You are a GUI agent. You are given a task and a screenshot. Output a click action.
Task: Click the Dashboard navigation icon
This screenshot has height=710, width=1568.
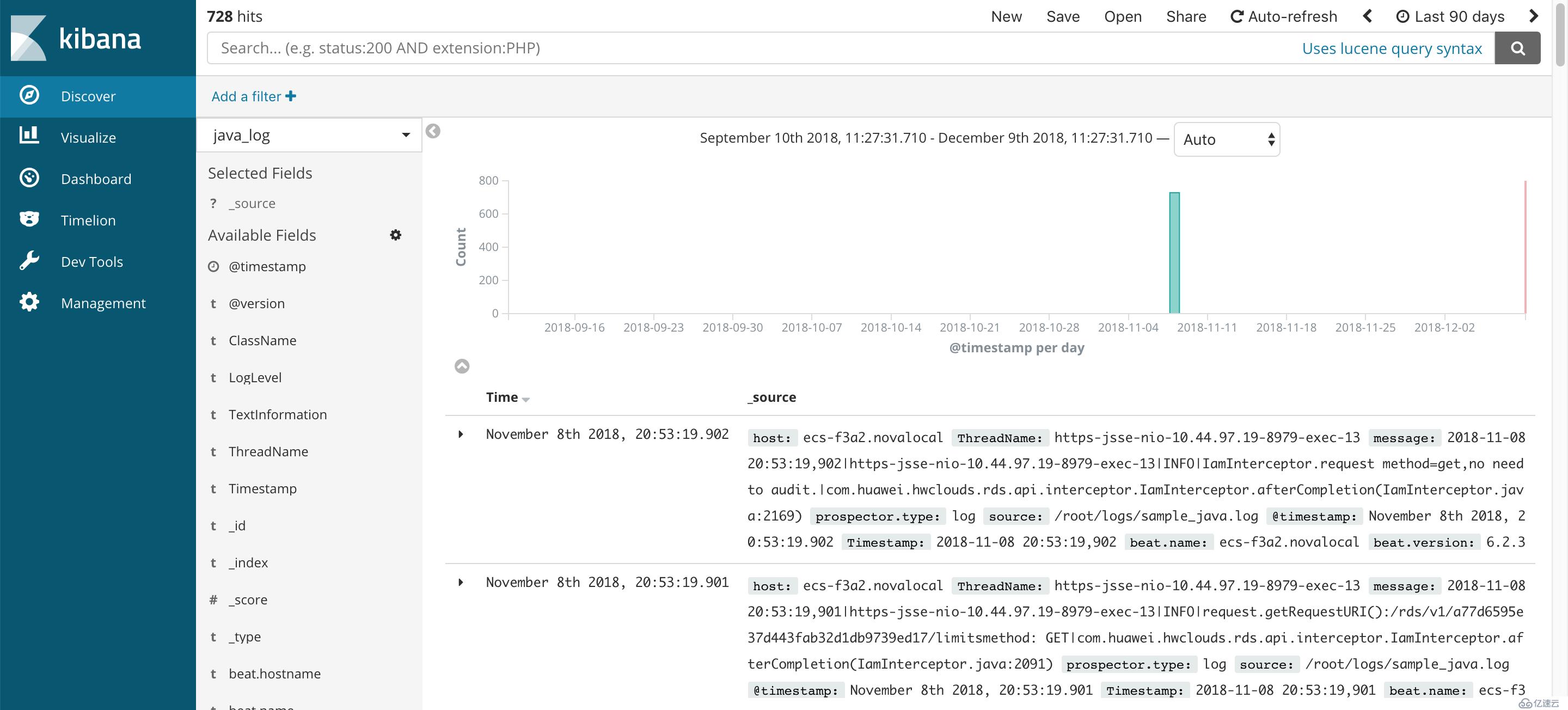coord(27,177)
